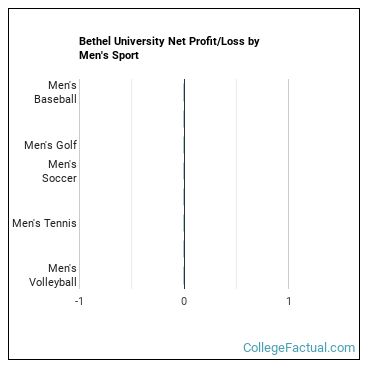Viewport: 370px width, 370px height.
Task: Click the 1 axis tick label
Action: 289,301
